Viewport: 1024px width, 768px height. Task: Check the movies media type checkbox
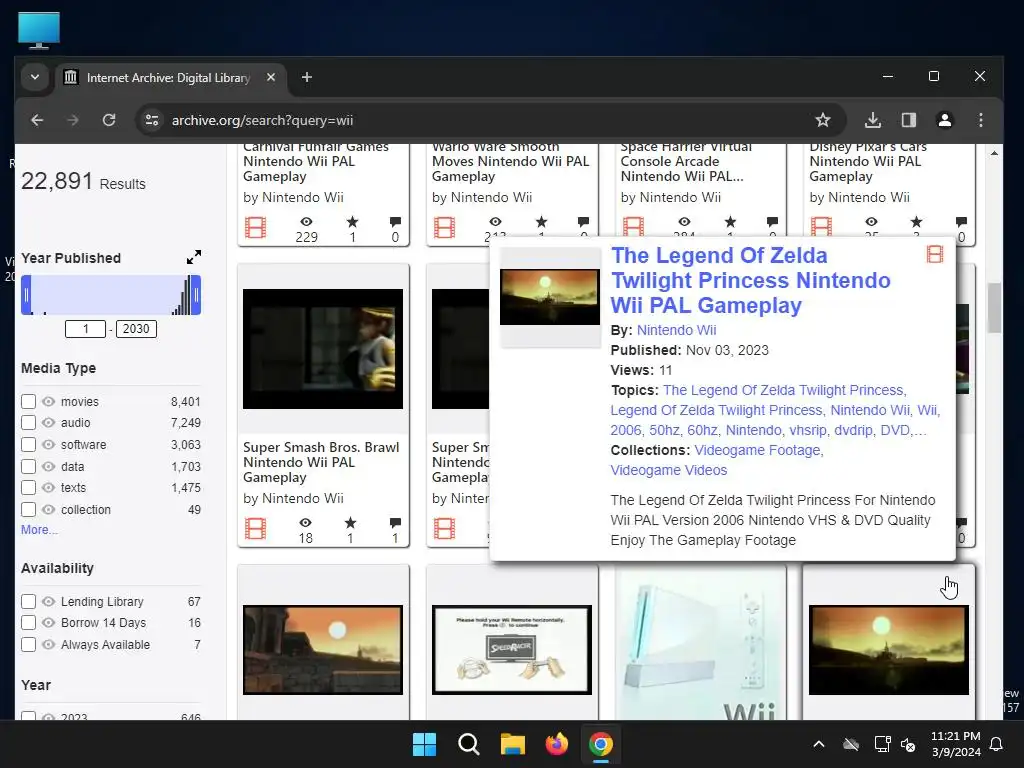point(28,401)
